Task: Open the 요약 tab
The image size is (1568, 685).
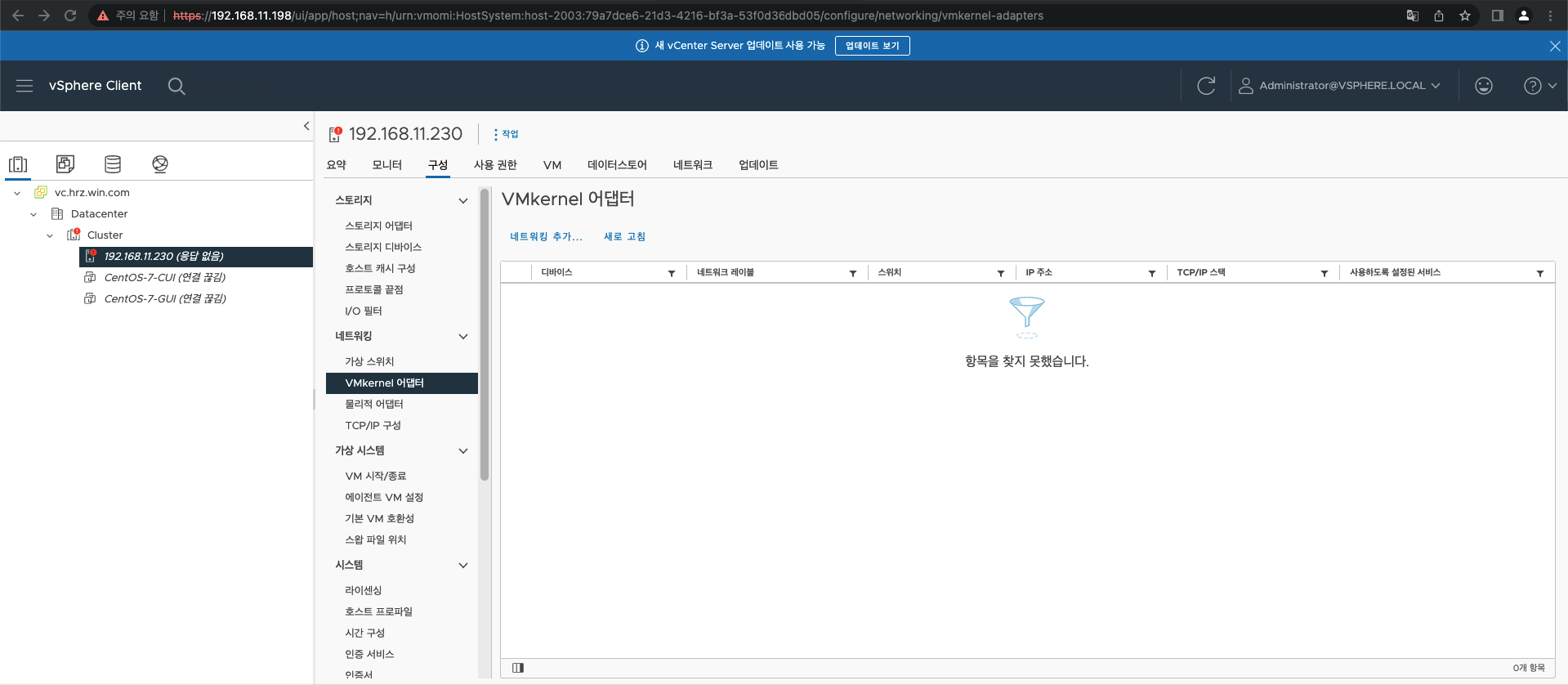Action: click(x=337, y=165)
